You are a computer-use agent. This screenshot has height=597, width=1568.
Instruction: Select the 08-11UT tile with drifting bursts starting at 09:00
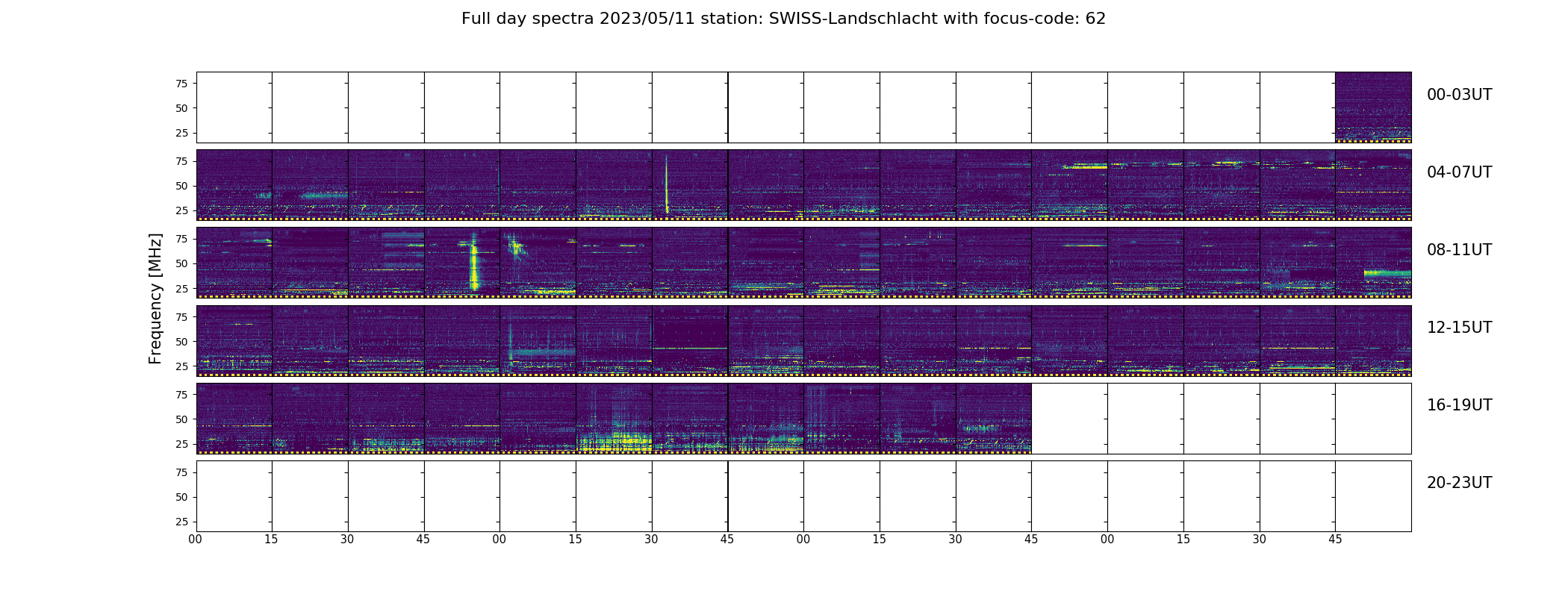click(x=538, y=263)
